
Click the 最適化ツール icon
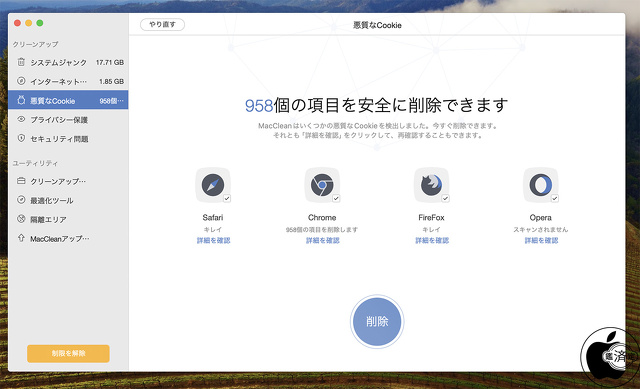21,200
